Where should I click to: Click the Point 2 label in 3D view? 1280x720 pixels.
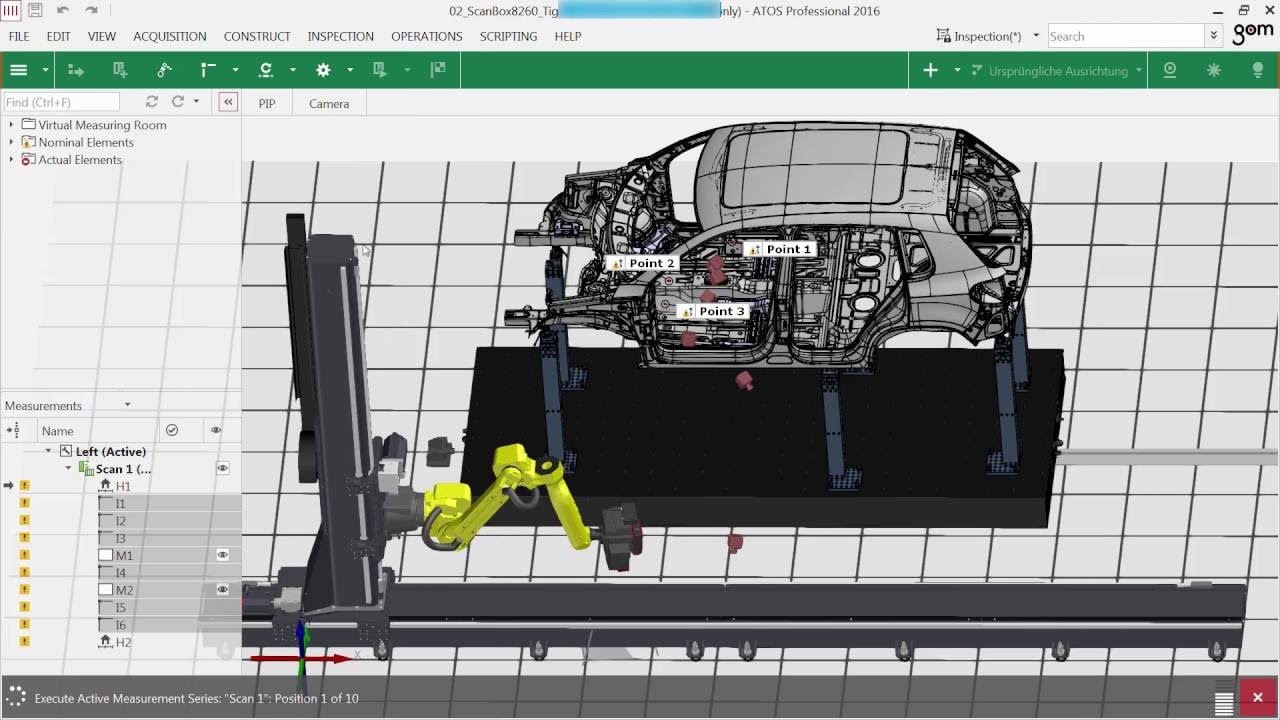coord(642,263)
